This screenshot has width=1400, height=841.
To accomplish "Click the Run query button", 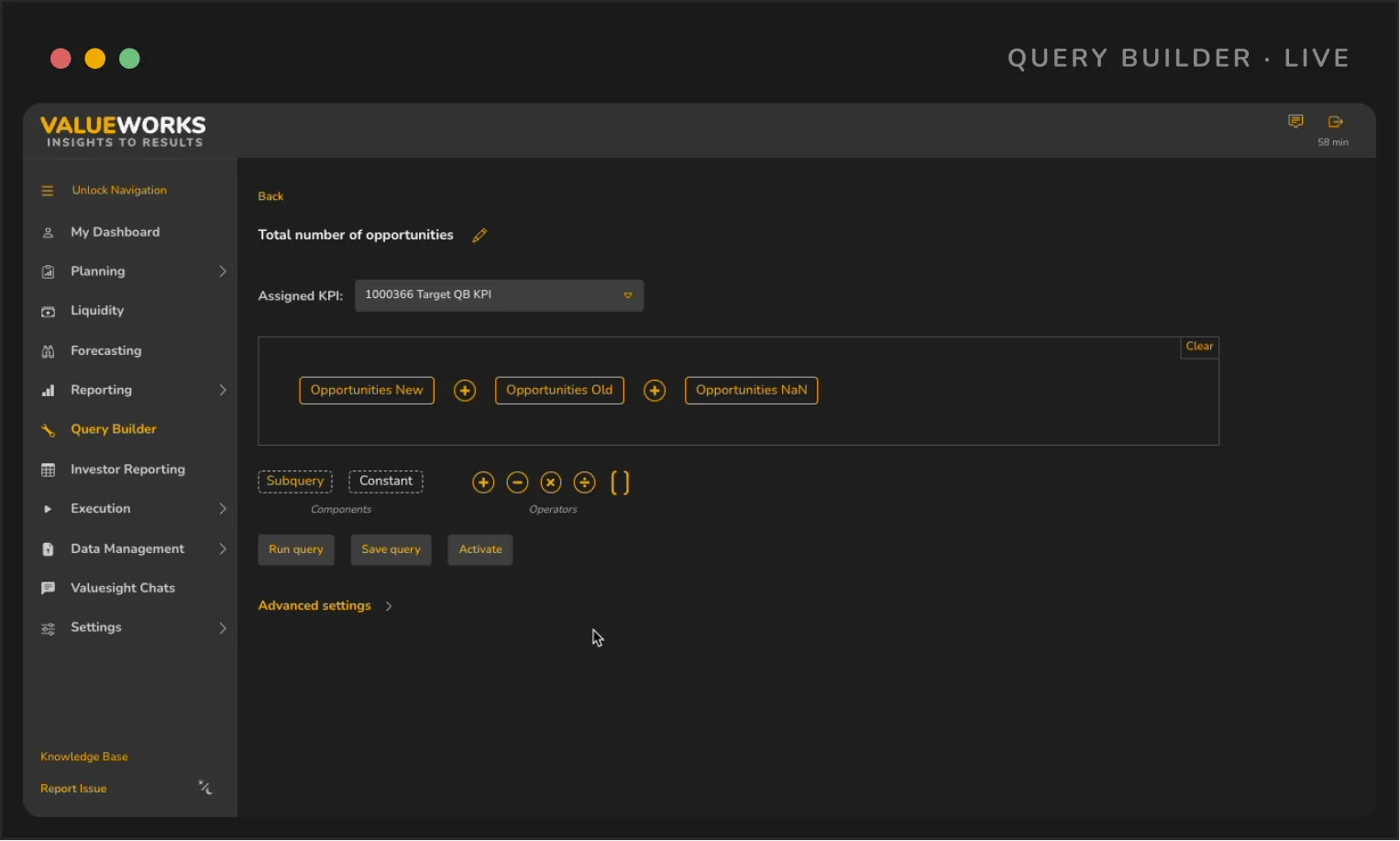I will coord(296,550).
